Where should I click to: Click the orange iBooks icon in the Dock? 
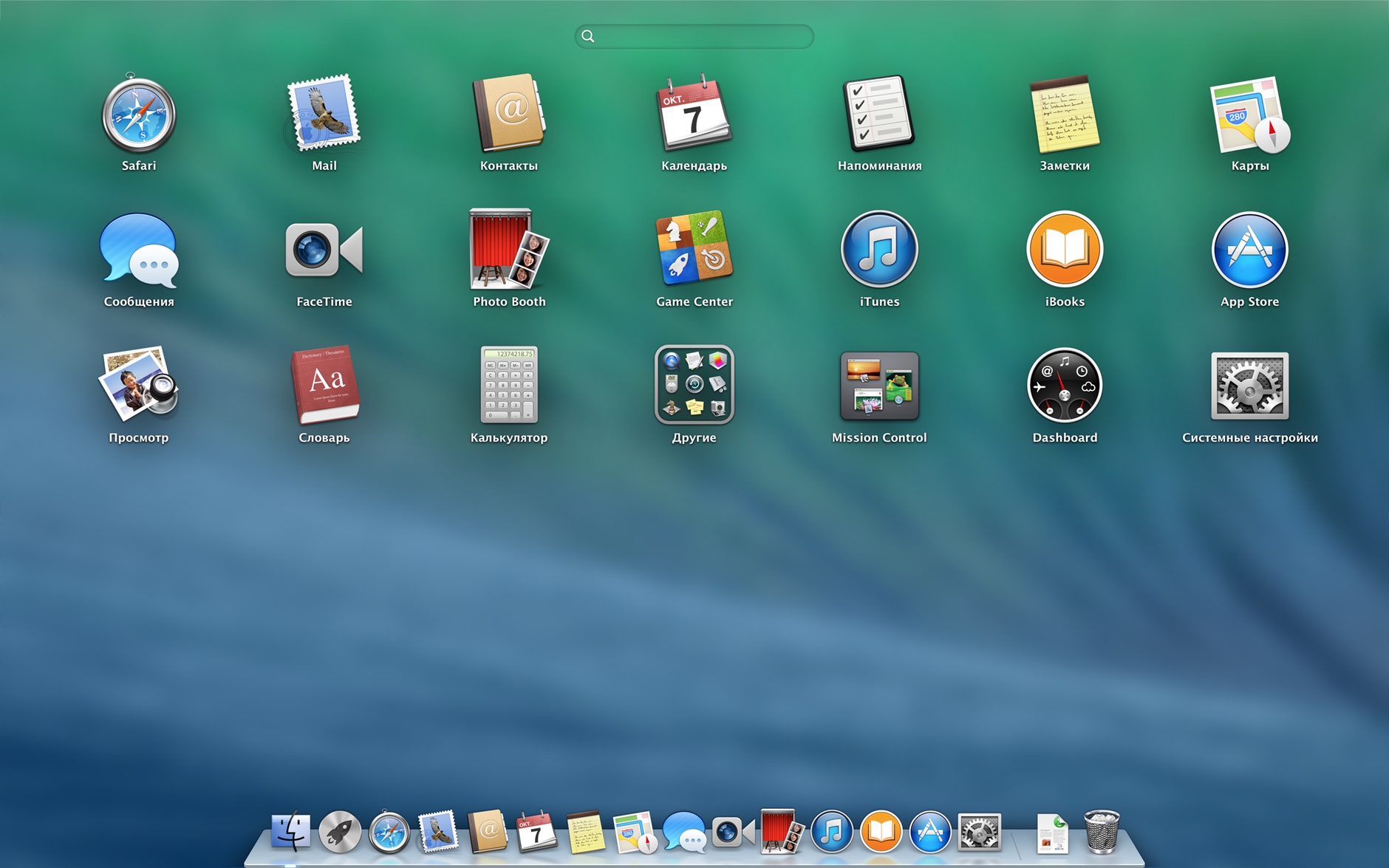click(881, 832)
